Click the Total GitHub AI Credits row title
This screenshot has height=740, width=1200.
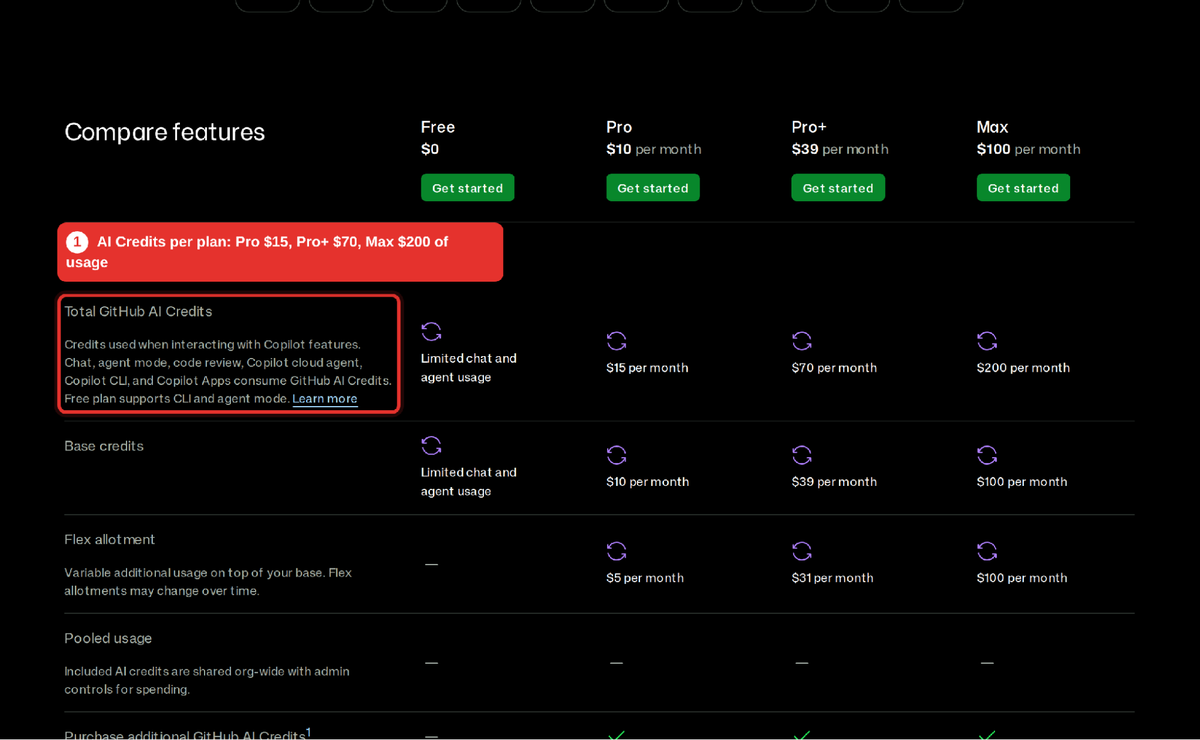[x=138, y=311]
